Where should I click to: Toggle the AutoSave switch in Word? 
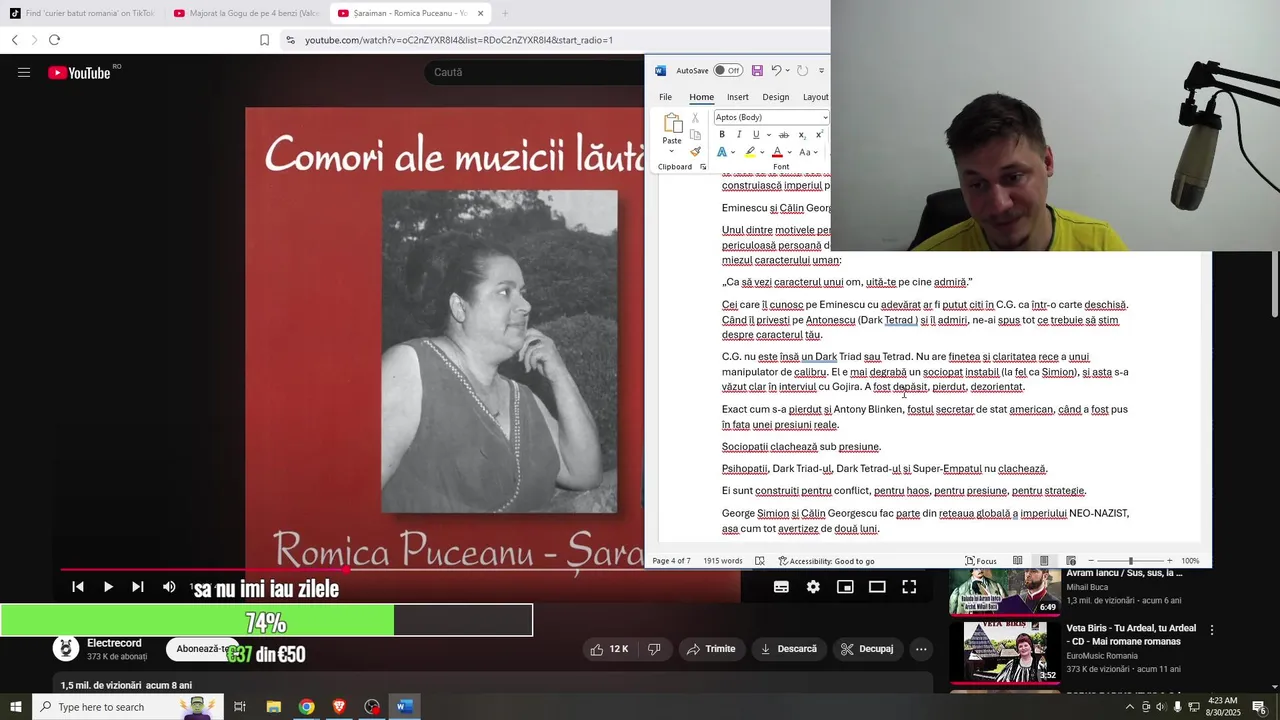728,71
